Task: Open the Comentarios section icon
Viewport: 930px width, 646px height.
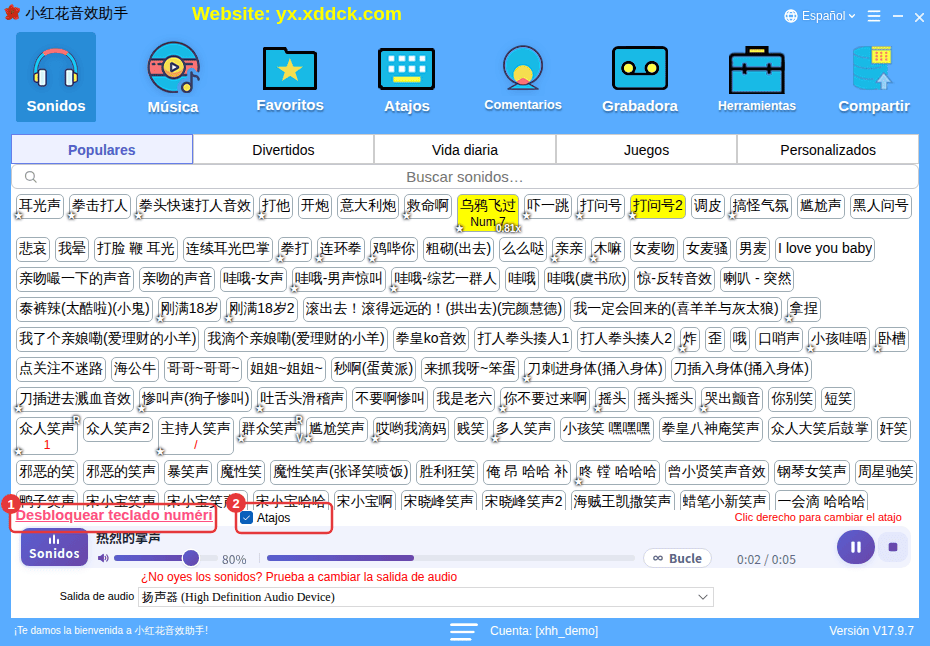Action: (523, 77)
